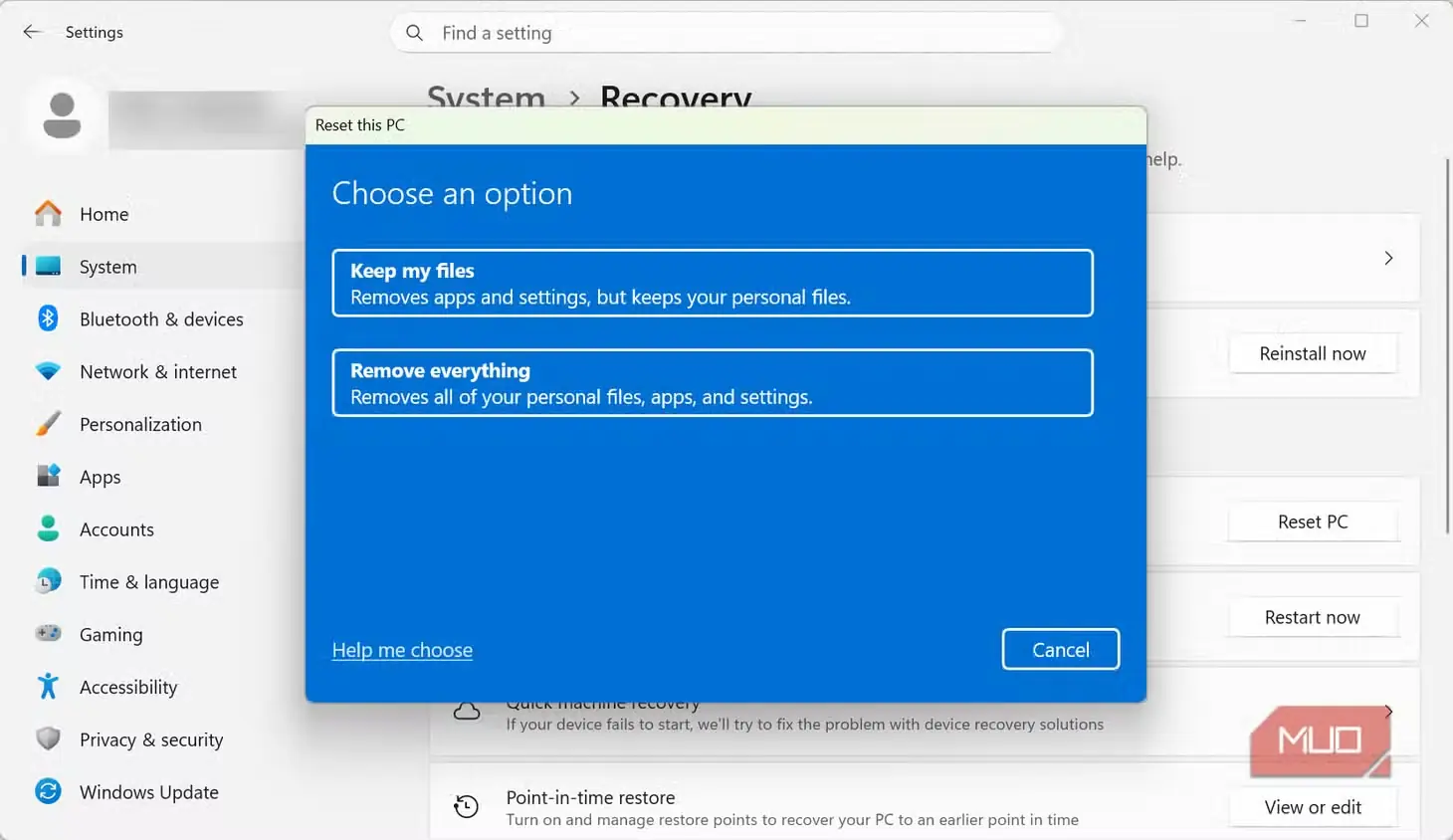The image size is (1453, 840).
Task: Open the Help me choose link
Action: click(x=402, y=650)
